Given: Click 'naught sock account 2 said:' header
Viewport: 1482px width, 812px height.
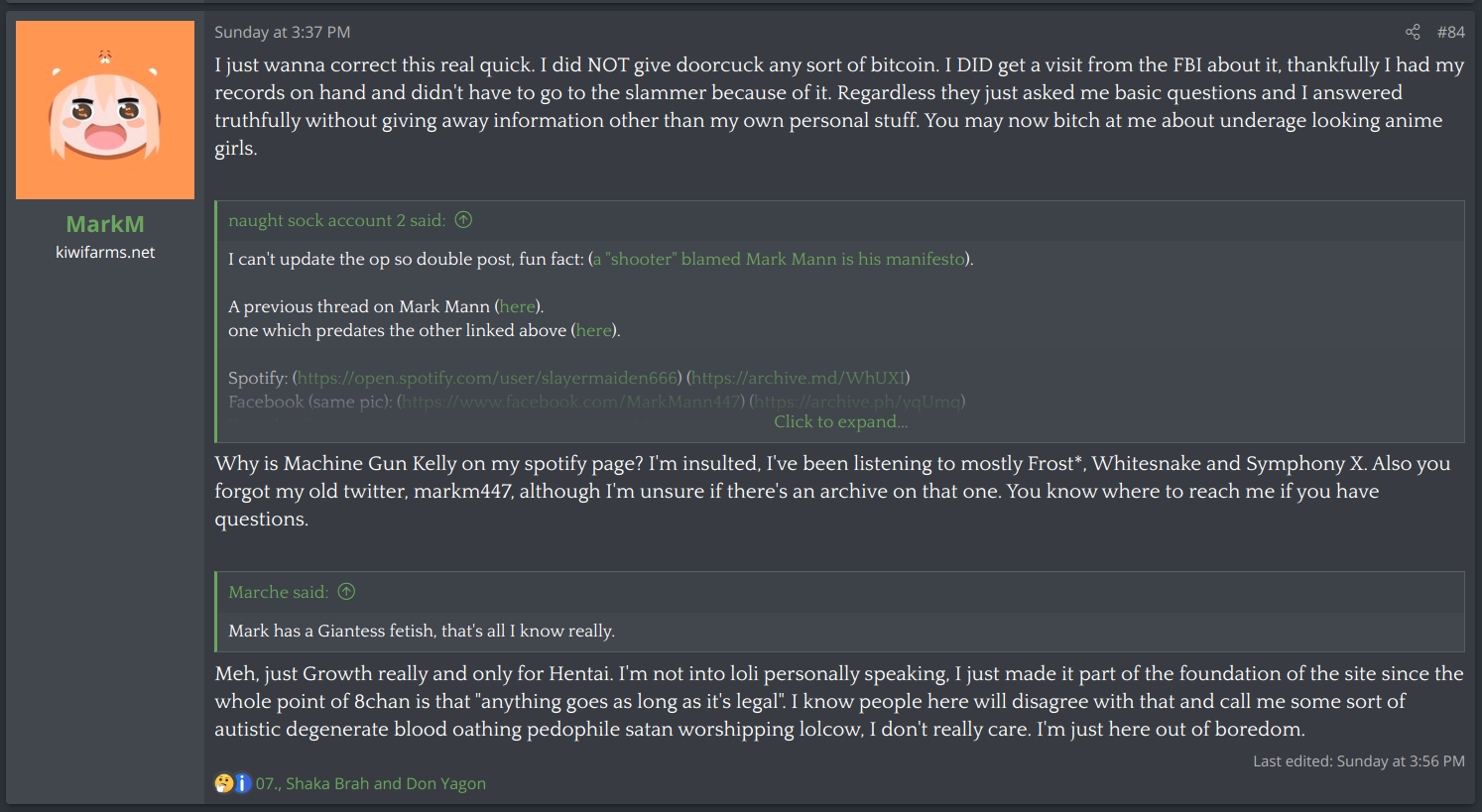Looking at the screenshot, I should point(336,220).
